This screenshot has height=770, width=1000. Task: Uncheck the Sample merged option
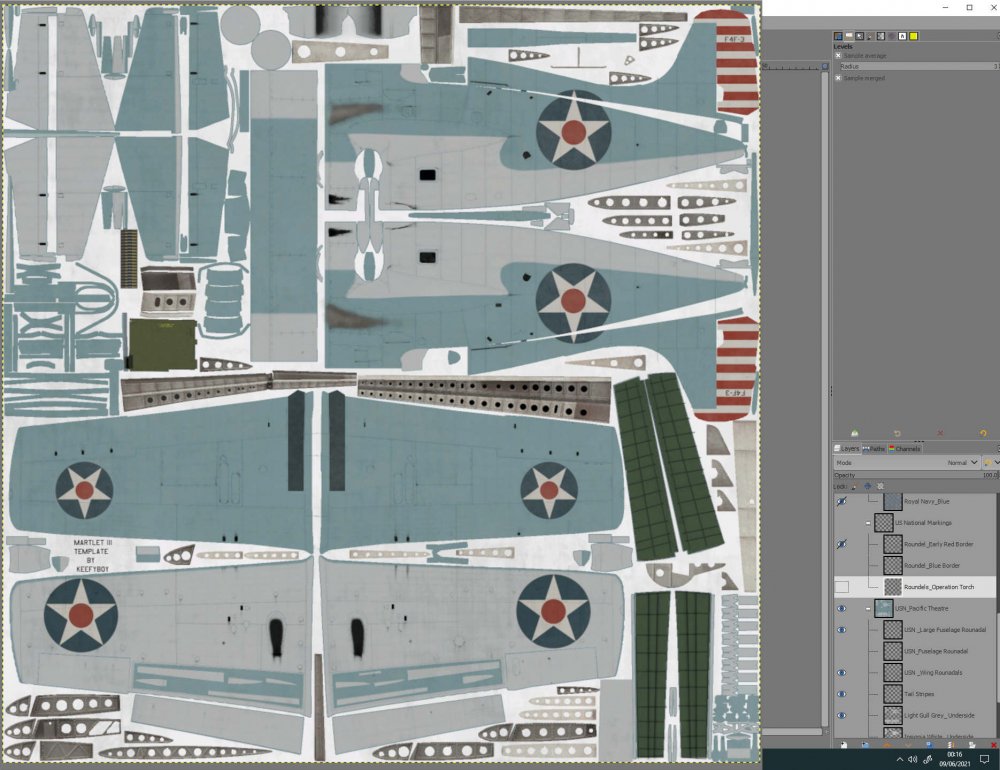[838, 78]
